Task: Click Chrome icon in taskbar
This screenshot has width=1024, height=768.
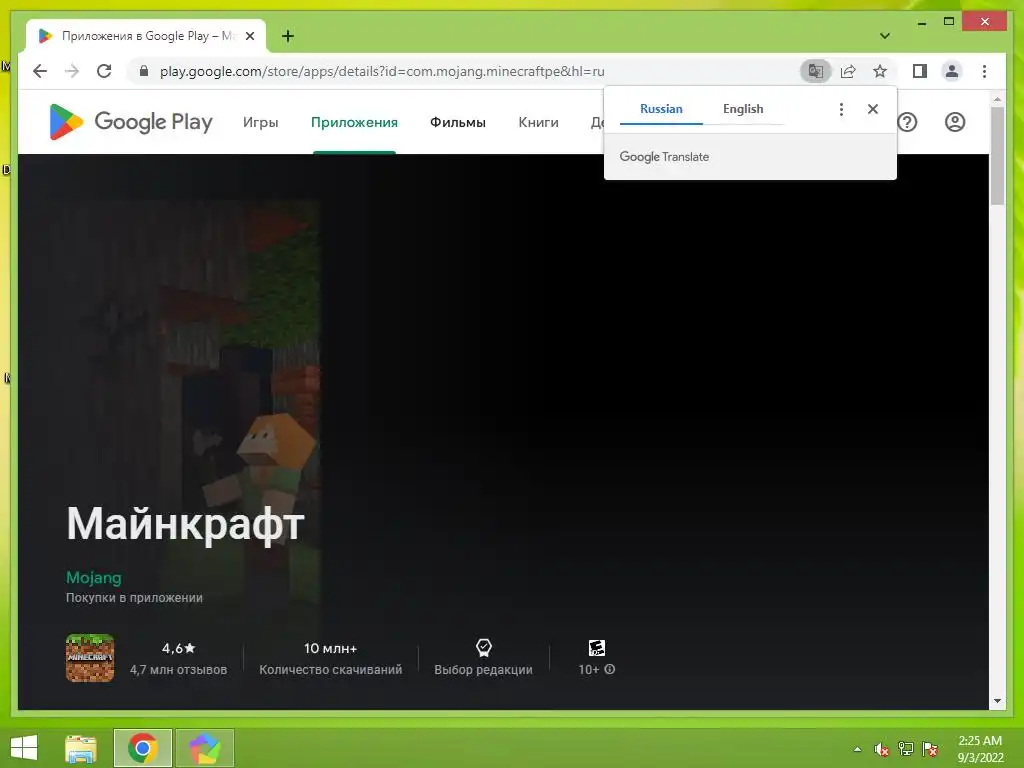Action: (x=142, y=748)
